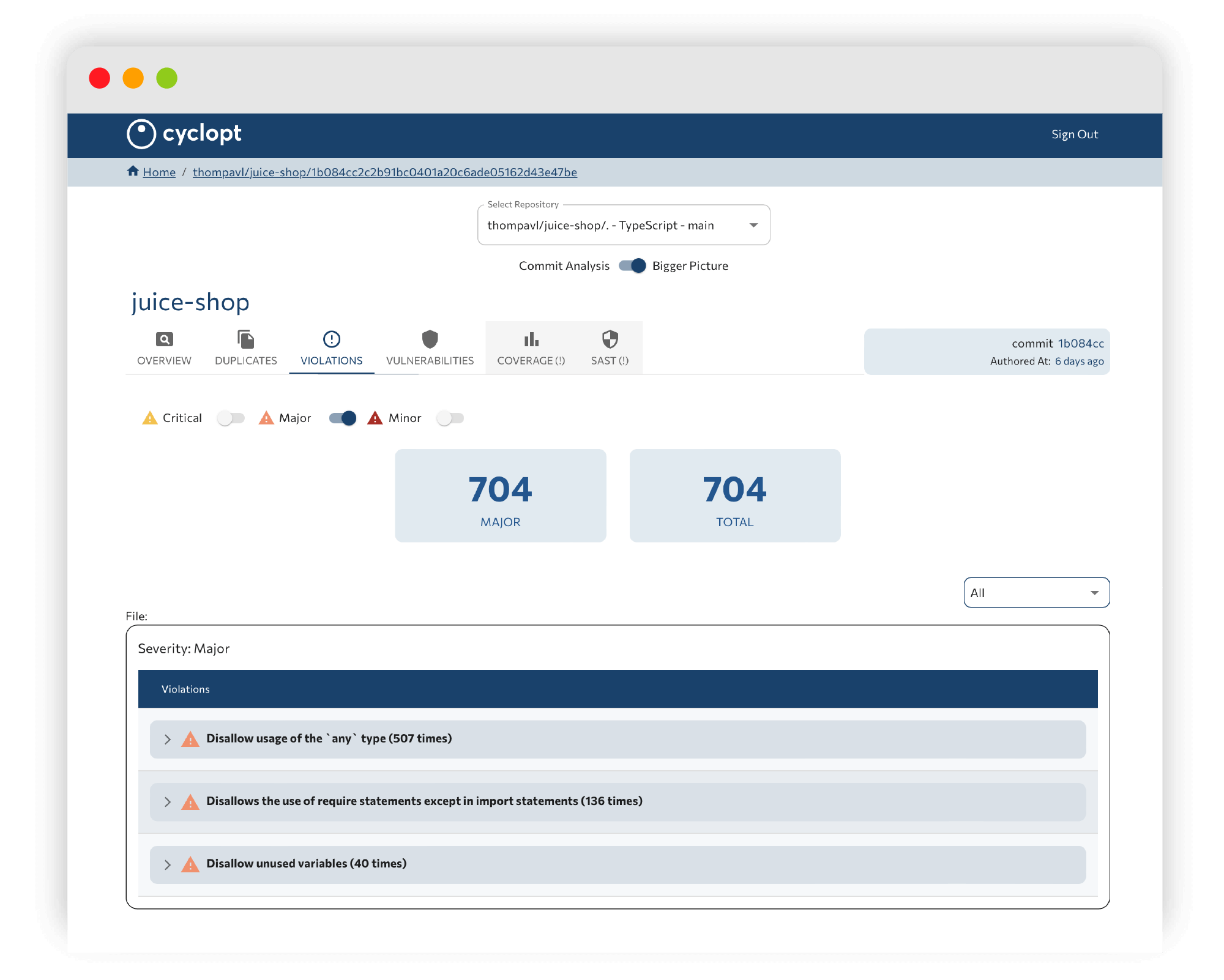Click the commit 1b084cc hash link
Screen dimensions: 1224x980
pos(1081,343)
